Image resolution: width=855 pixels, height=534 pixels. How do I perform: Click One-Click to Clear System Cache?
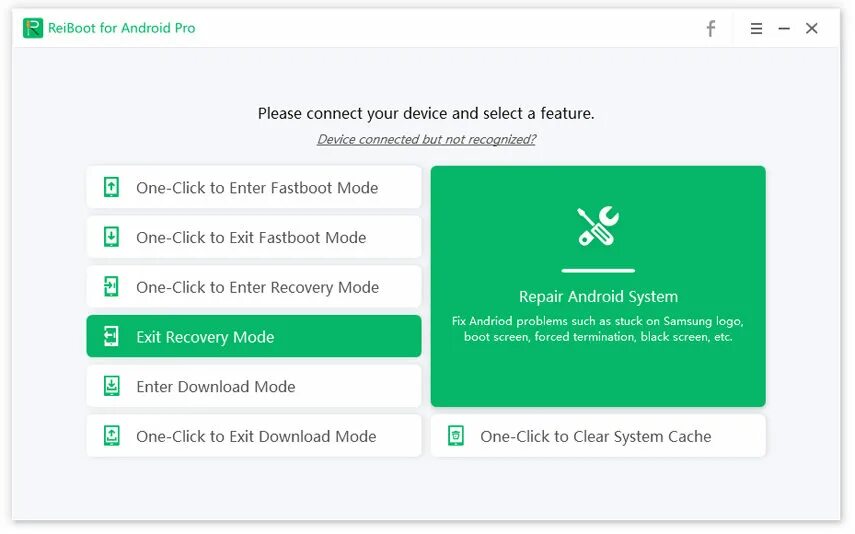[596, 437]
